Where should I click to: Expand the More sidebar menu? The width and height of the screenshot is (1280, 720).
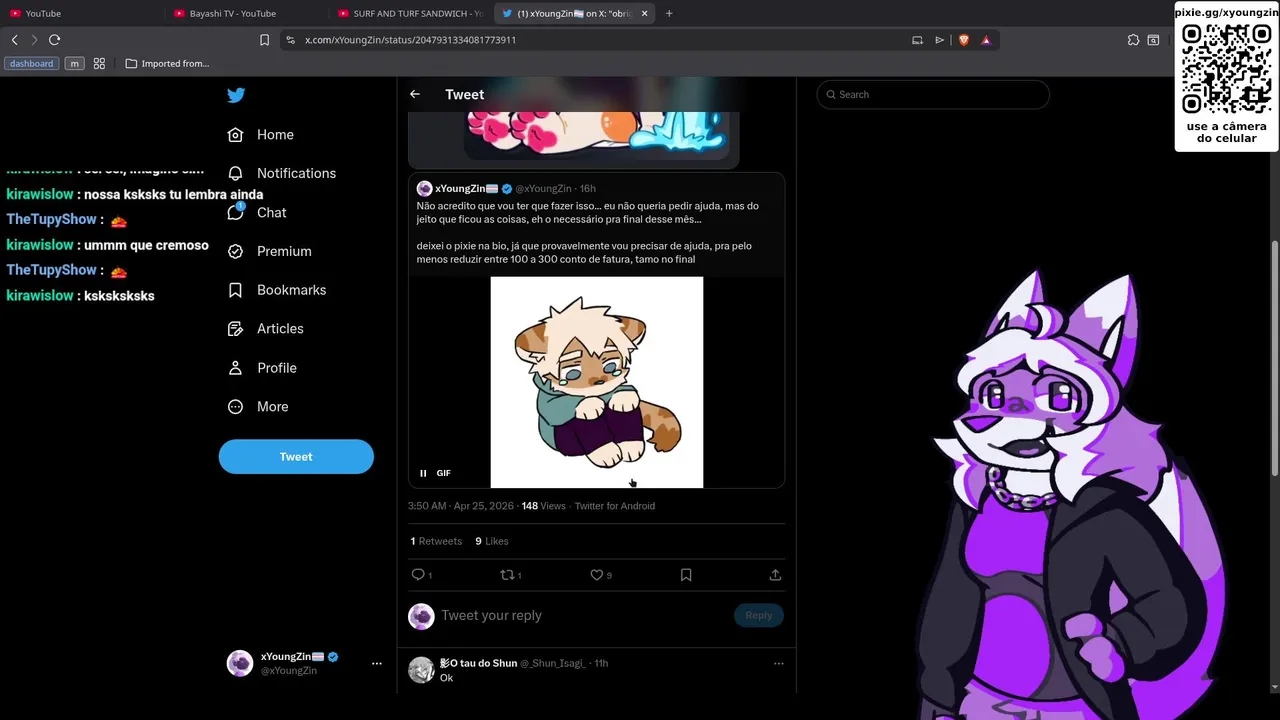click(258, 407)
